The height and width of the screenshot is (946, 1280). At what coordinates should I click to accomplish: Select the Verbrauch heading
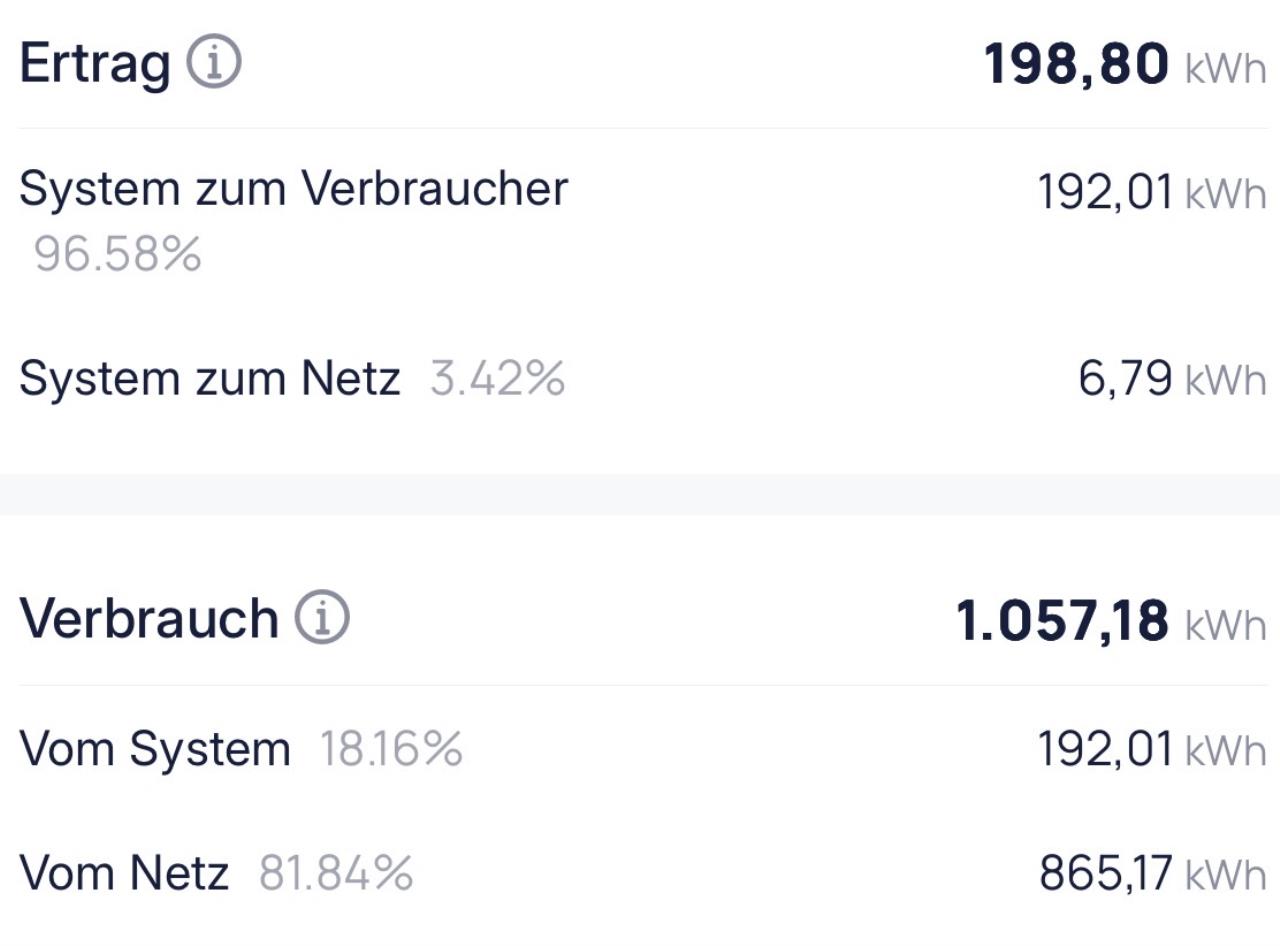pos(149,618)
